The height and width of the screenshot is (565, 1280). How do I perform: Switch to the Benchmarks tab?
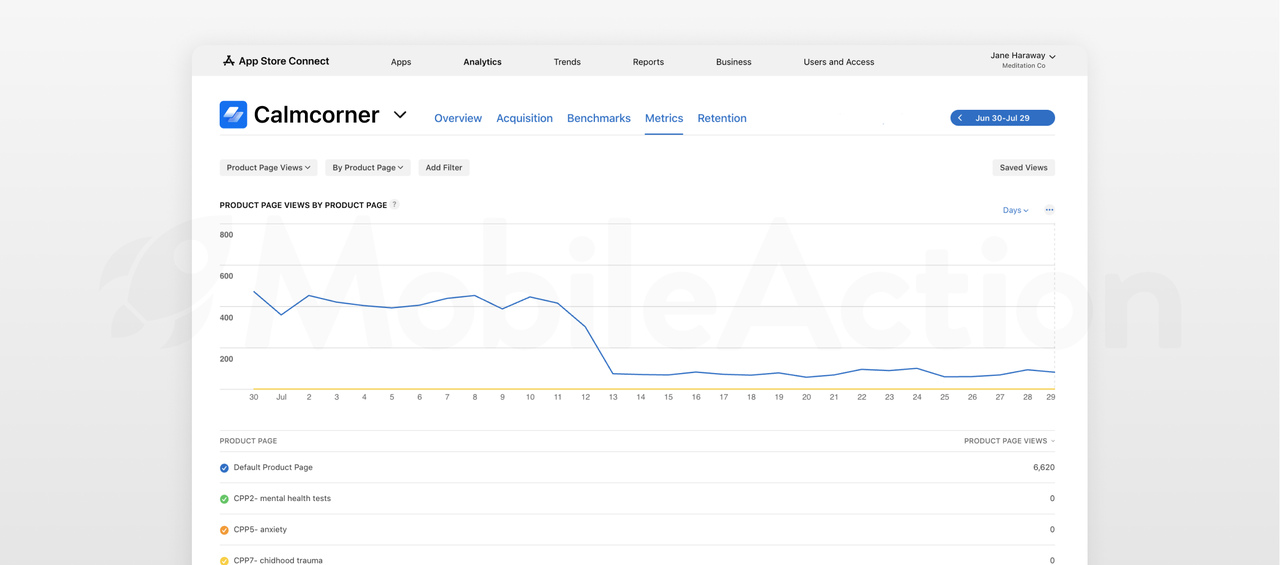click(599, 118)
